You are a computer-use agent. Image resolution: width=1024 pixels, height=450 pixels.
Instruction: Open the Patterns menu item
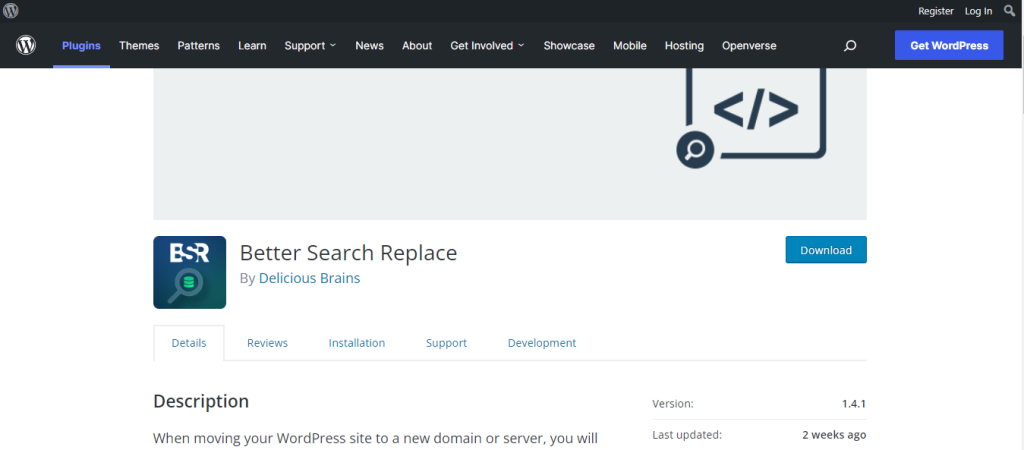click(199, 46)
